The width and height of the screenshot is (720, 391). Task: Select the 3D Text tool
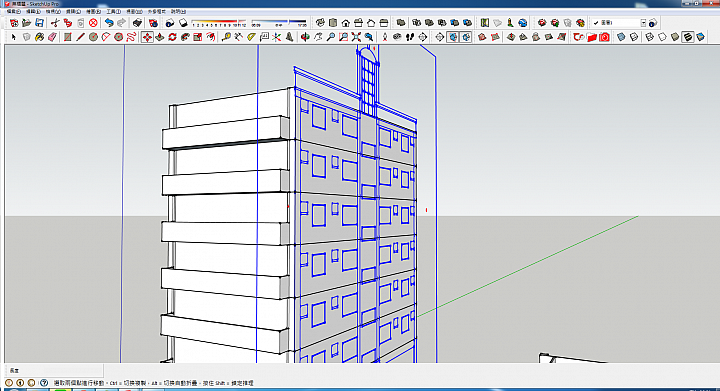tap(289, 37)
